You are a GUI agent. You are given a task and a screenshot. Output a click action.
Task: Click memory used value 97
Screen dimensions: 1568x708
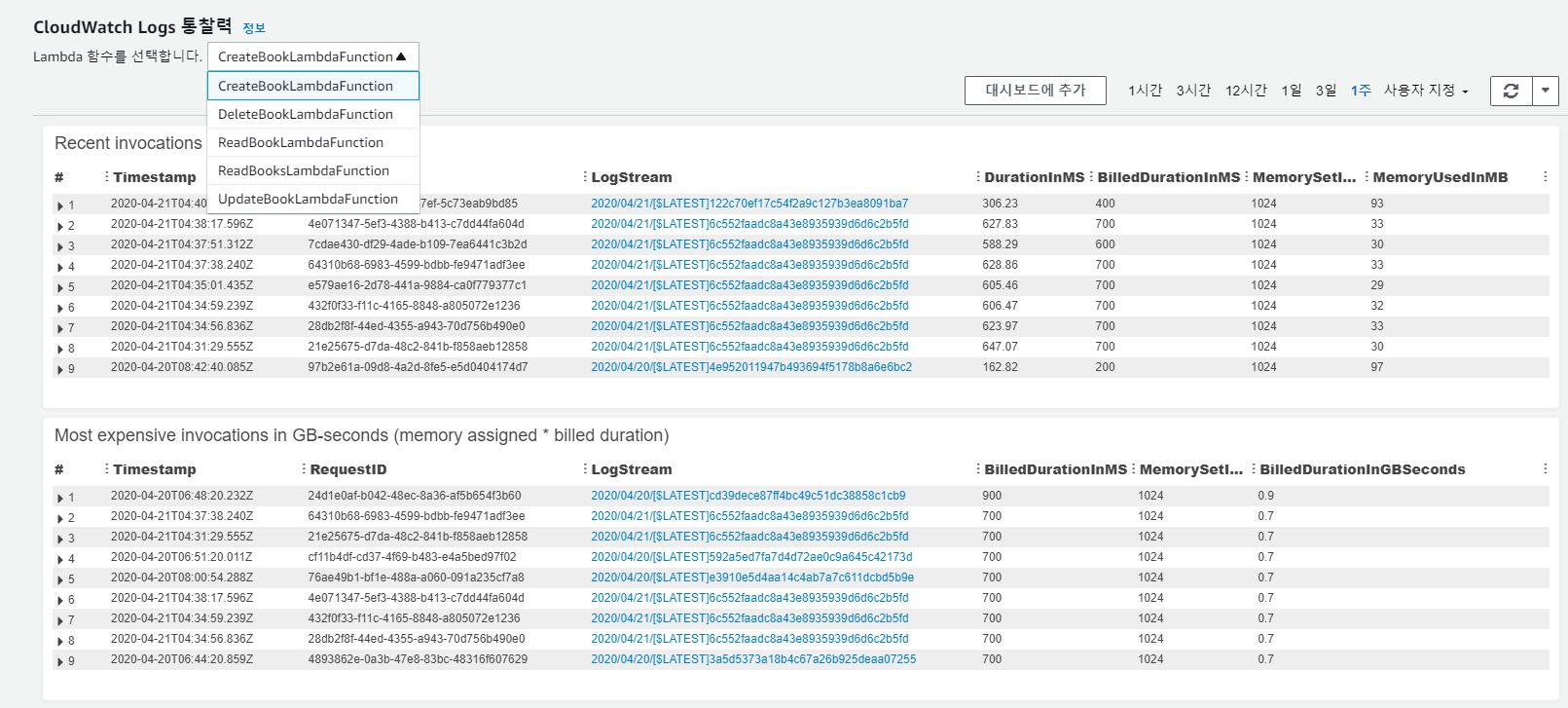[x=1377, y=367]
